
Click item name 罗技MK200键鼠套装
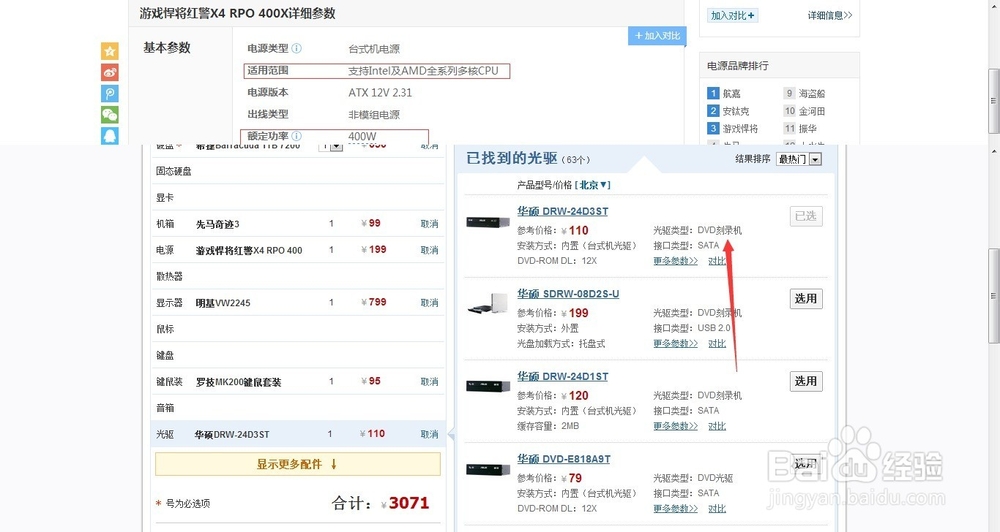coord(239,382)
